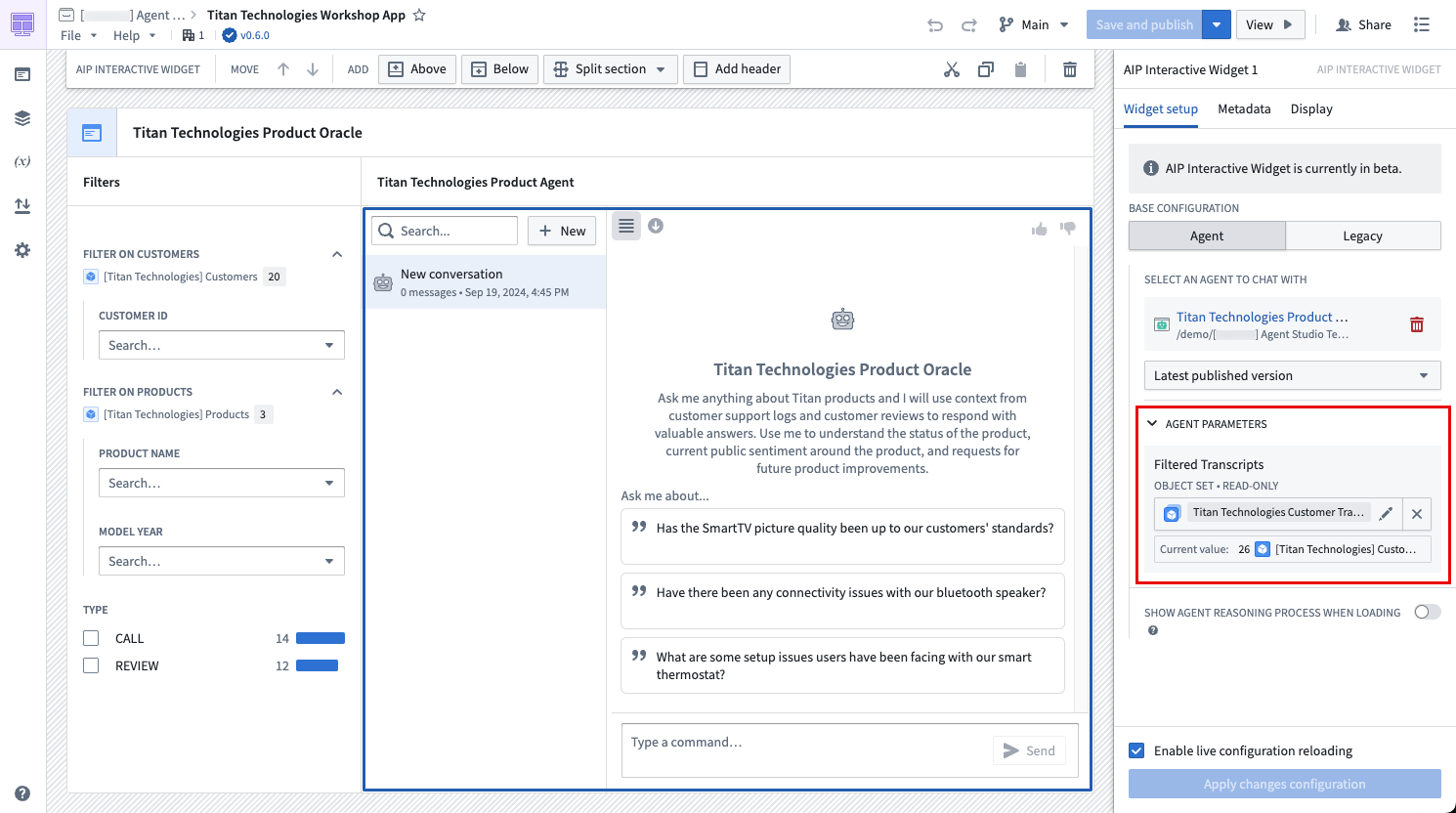The height and width of the screenshot is (813, 1456).
Task: Click the Add header button
Action: (737, 69)
